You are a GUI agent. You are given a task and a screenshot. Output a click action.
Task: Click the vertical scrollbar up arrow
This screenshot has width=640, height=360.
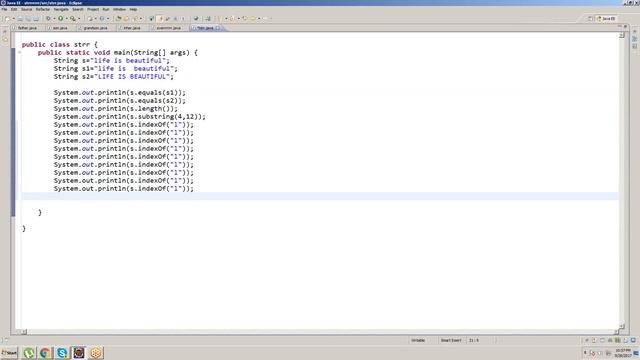[622, 36]
